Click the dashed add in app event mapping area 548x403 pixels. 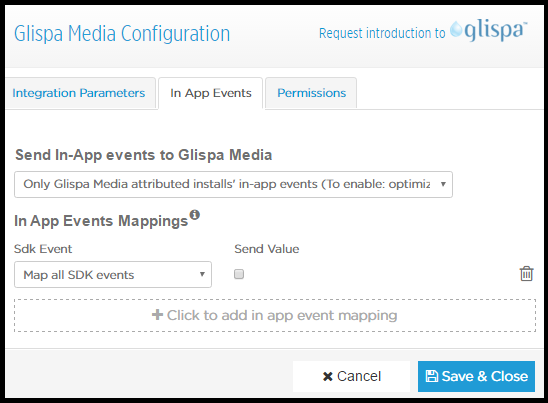click(275, 315)
